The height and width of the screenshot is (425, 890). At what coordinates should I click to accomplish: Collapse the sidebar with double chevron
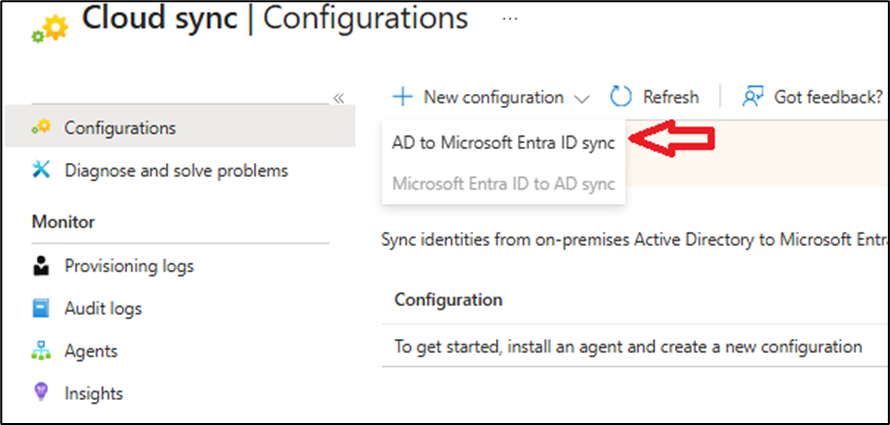point(338,98)
